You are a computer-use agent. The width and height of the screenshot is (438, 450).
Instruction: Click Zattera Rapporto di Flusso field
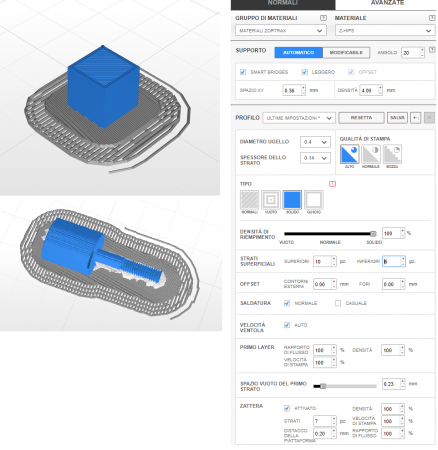point(391,433)
